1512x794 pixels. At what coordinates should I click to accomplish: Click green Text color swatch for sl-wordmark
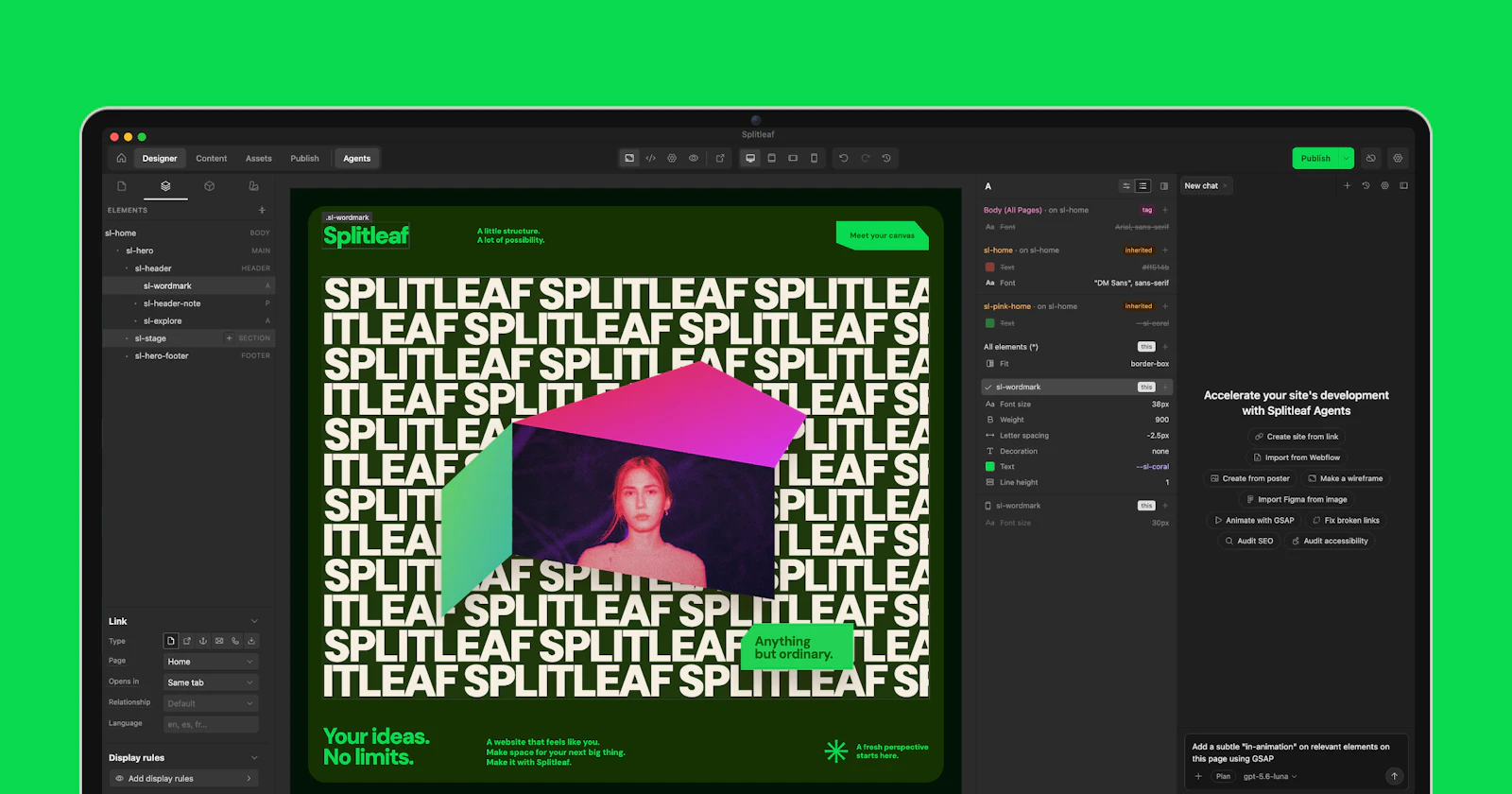pos(989,466)
